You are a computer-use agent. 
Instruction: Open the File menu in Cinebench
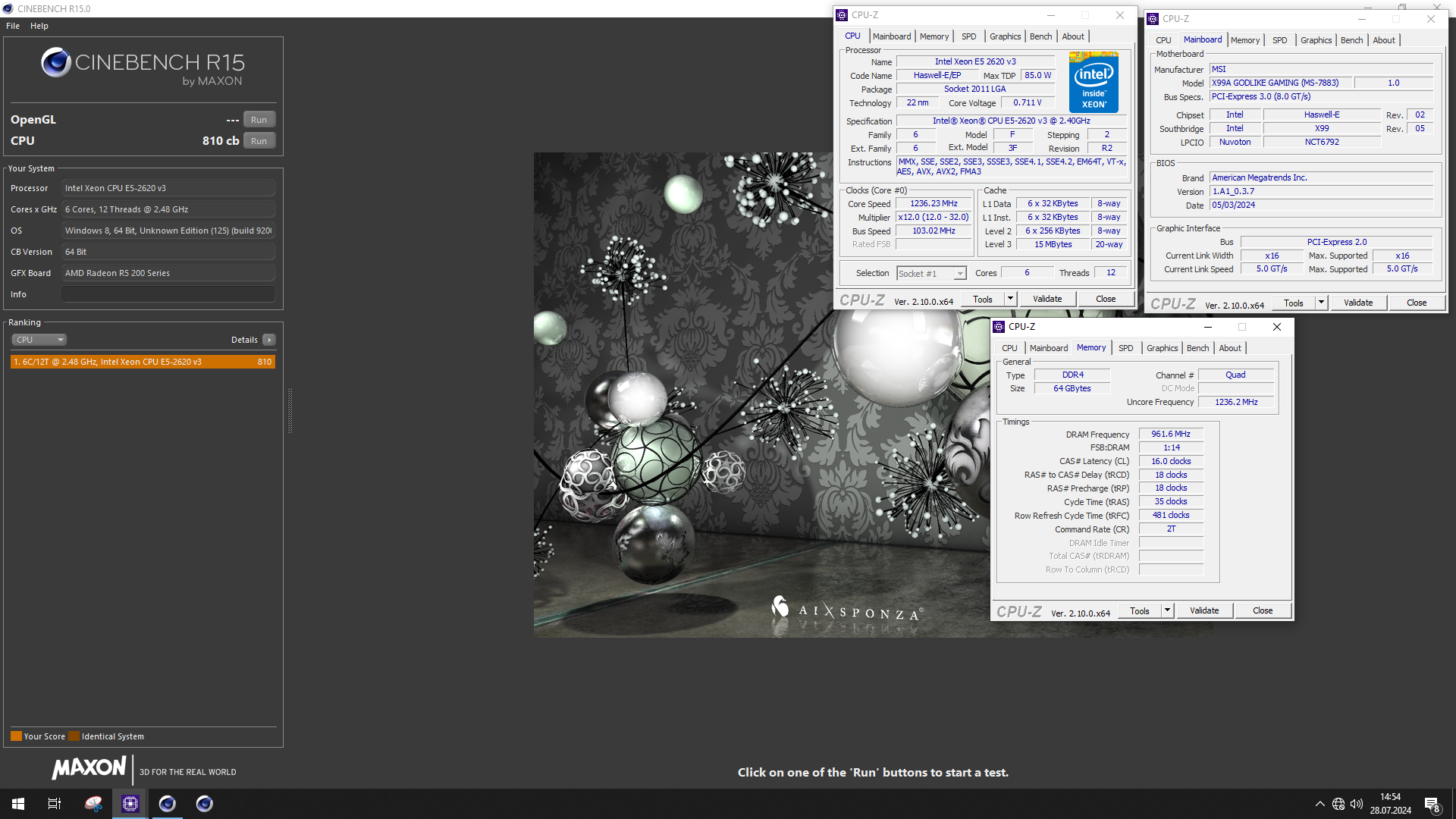(x=13, y=26)
